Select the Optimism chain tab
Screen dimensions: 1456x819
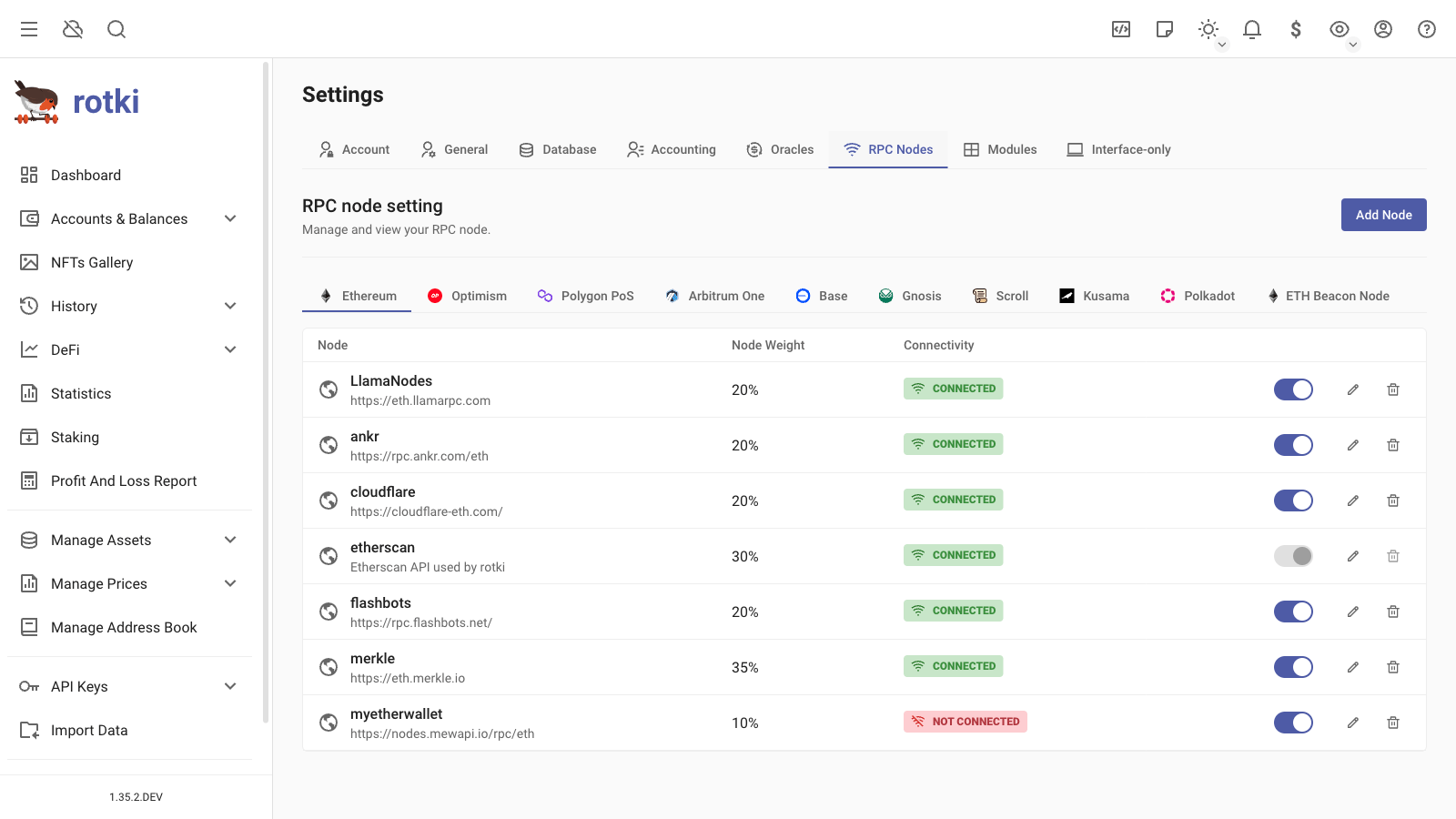(467, 296)
